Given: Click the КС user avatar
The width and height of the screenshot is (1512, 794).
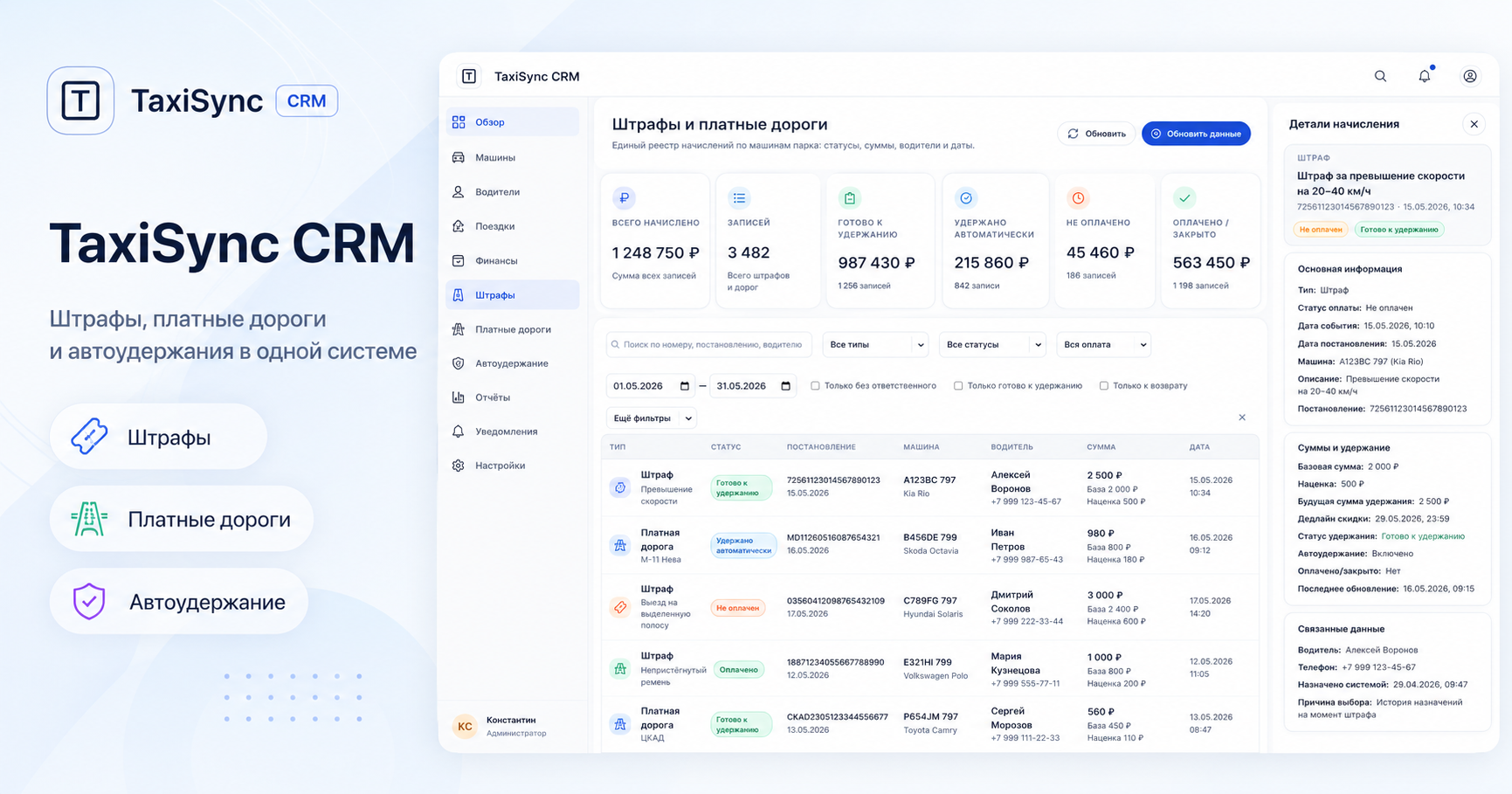Looking at the screenshot, I should 465,726.
